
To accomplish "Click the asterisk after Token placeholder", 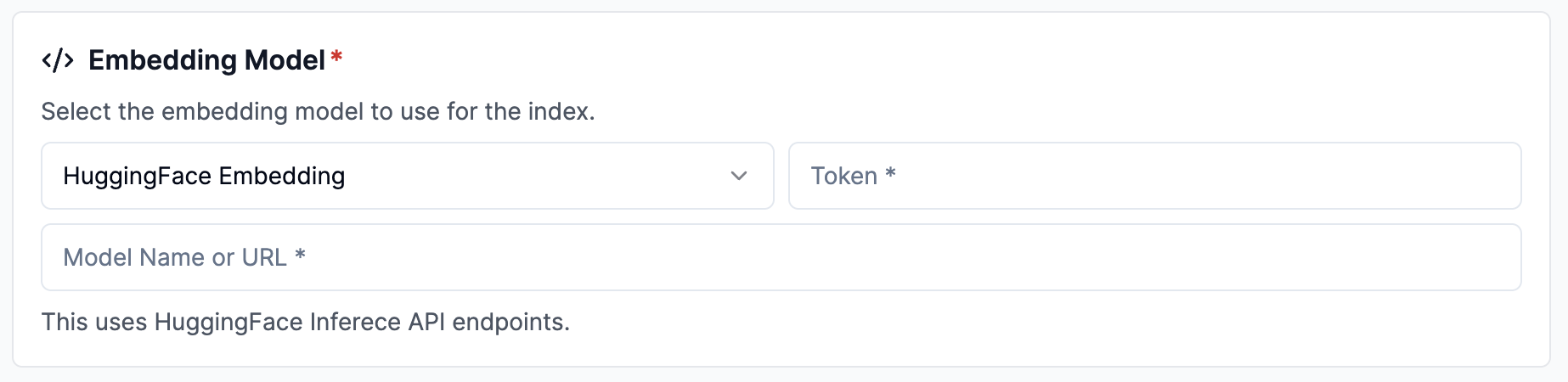I will 890,173.
